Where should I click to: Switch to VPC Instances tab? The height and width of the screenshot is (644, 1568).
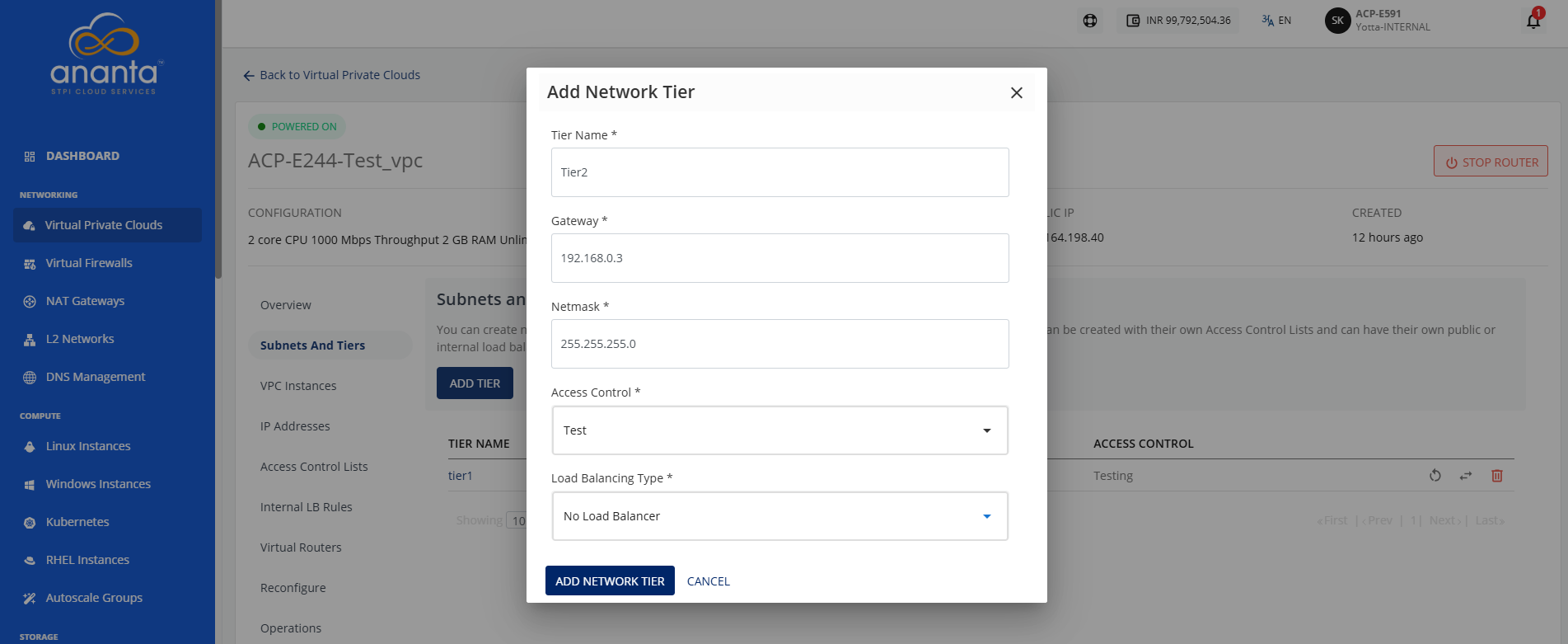(298, 386)
